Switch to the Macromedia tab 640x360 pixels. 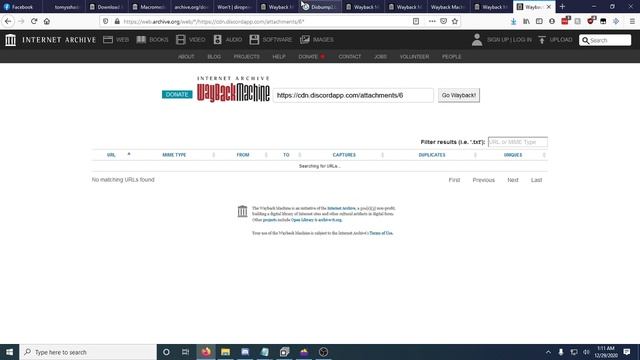[149, 7]
